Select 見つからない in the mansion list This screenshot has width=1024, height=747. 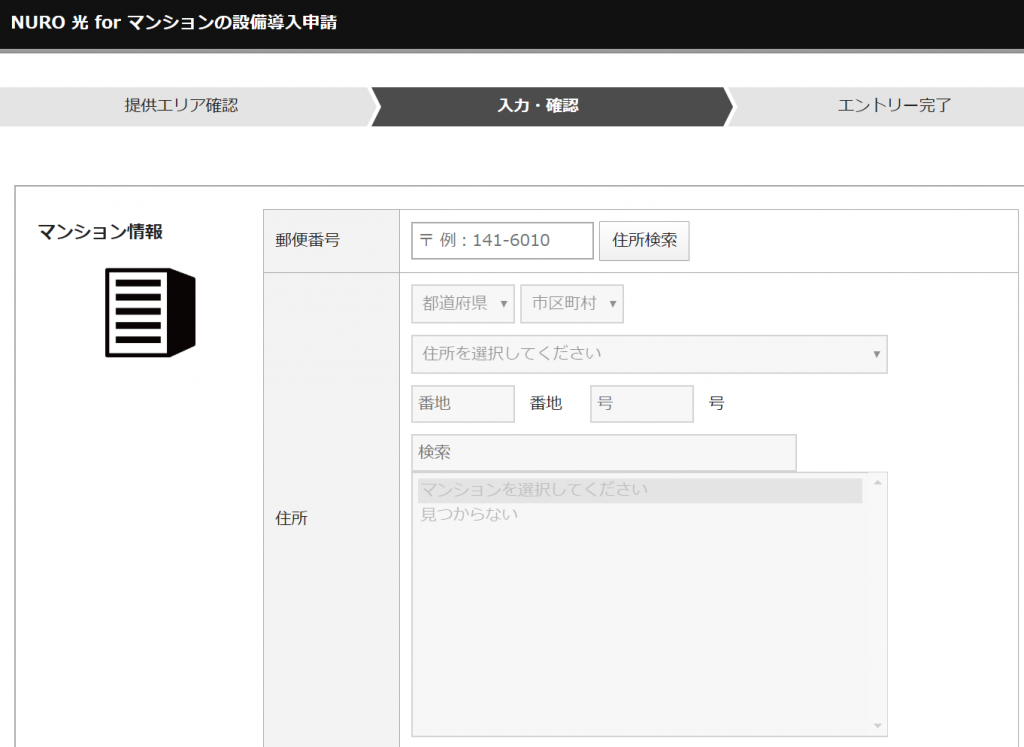pyautogui.click(x=470, y=515)
